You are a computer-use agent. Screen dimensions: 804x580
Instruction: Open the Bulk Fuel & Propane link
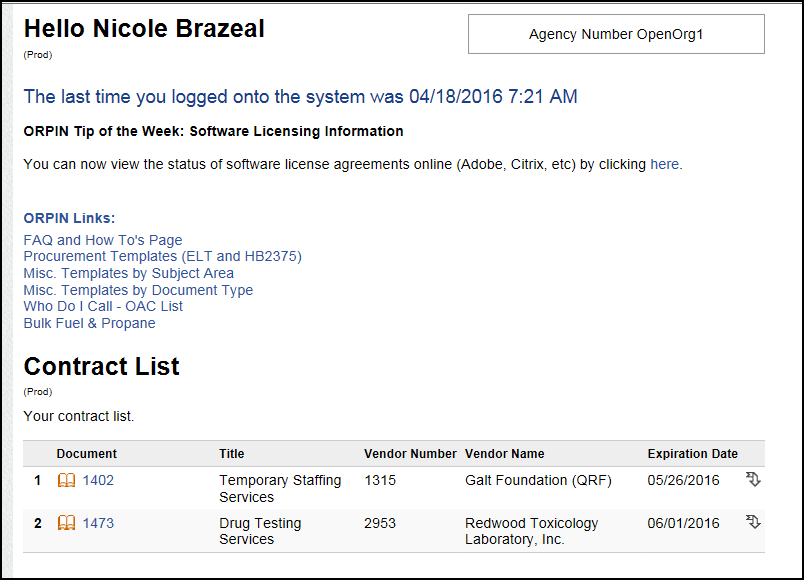coord(89,323)
